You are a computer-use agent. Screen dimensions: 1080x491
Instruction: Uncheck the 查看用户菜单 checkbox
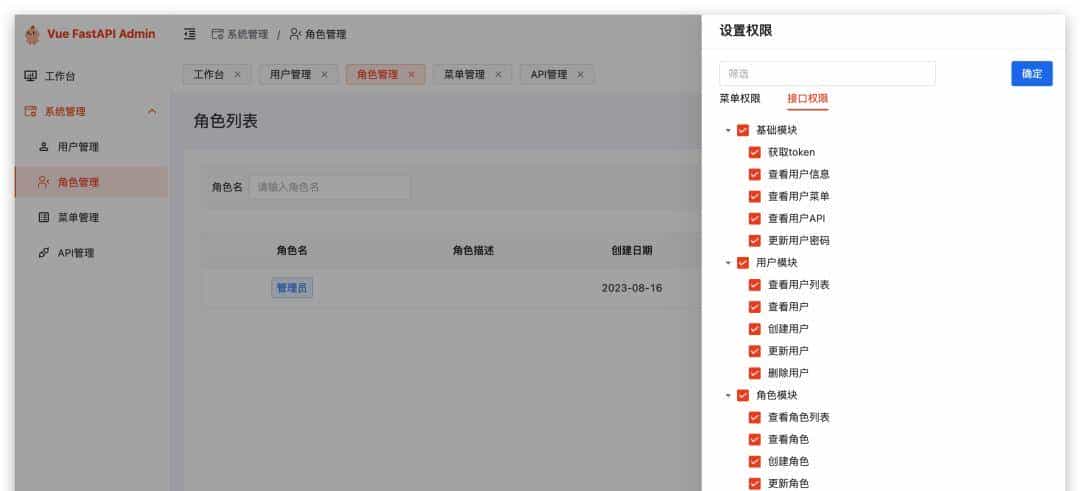(755, 196)
